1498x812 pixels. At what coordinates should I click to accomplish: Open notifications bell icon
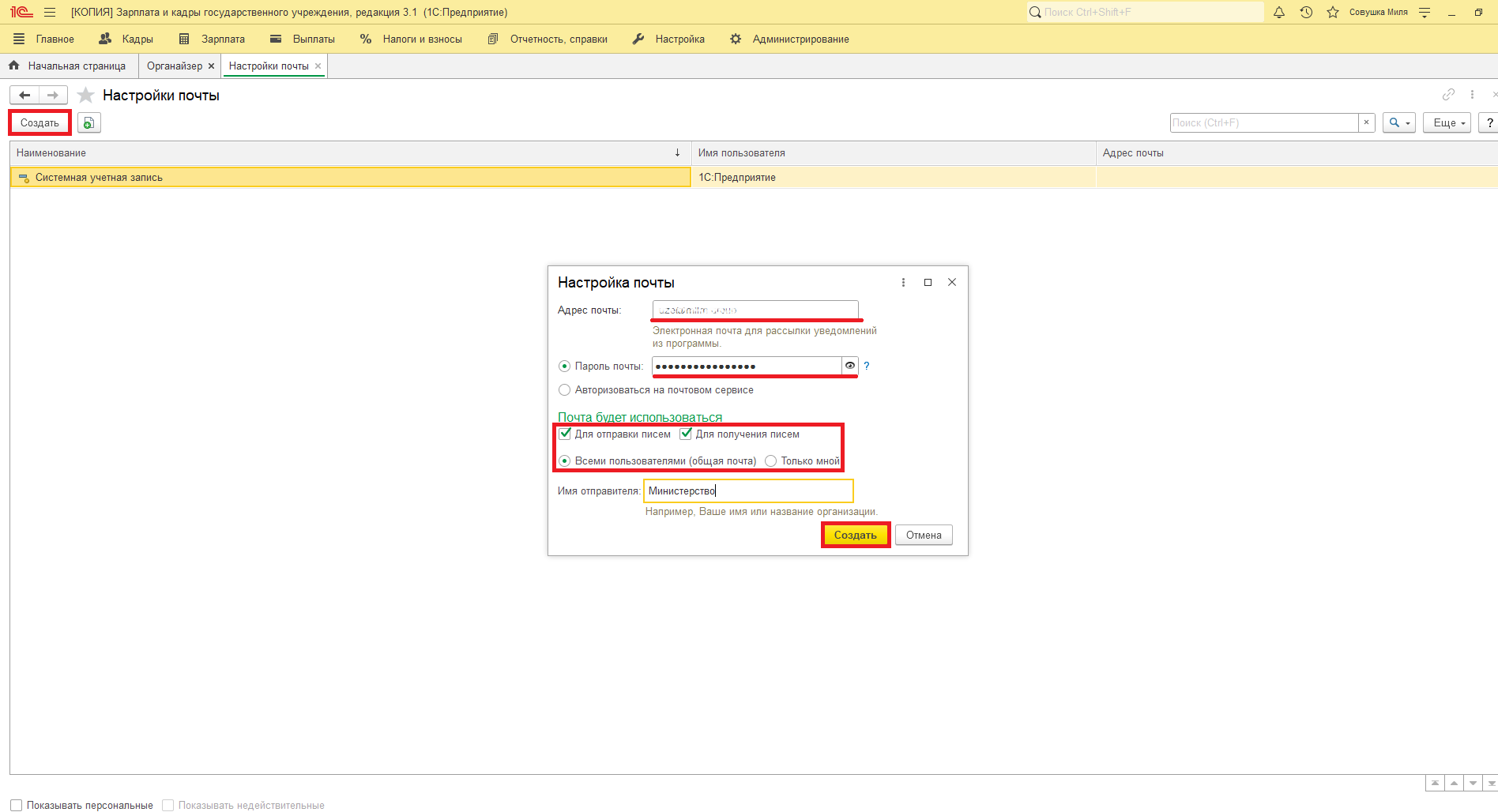[1279, 13]
